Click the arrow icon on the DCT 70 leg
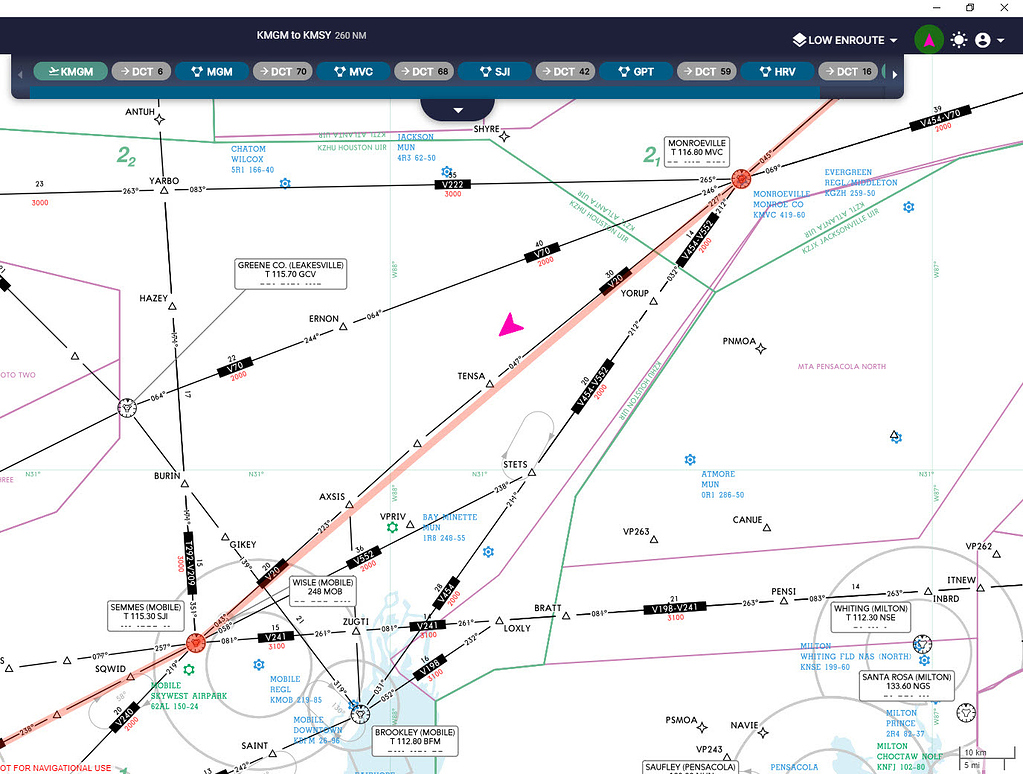The image size is (1023, 774). point(262,71)
